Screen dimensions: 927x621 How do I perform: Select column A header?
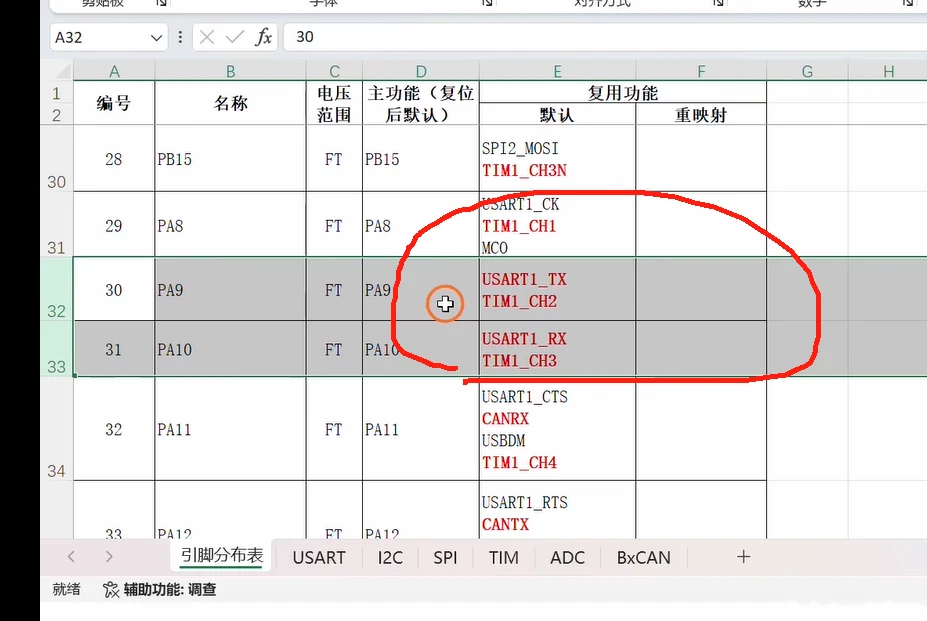[x=114, y=72]
